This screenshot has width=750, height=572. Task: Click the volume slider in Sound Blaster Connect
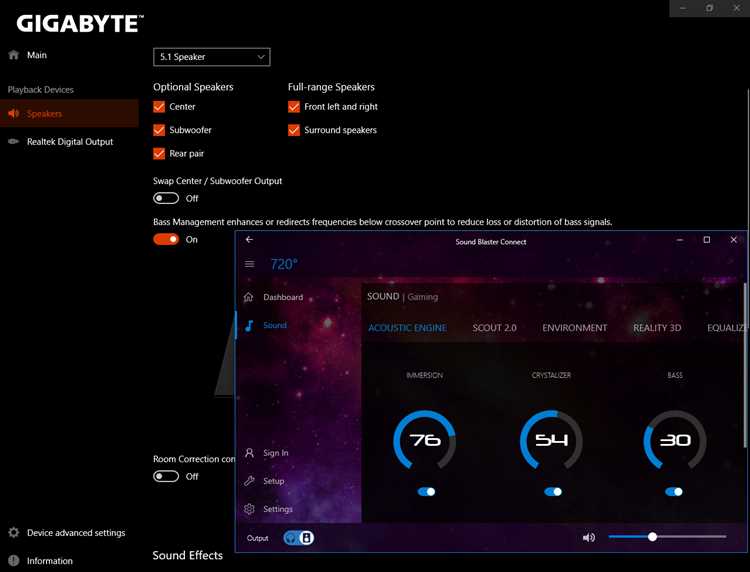tap(667, 537)
